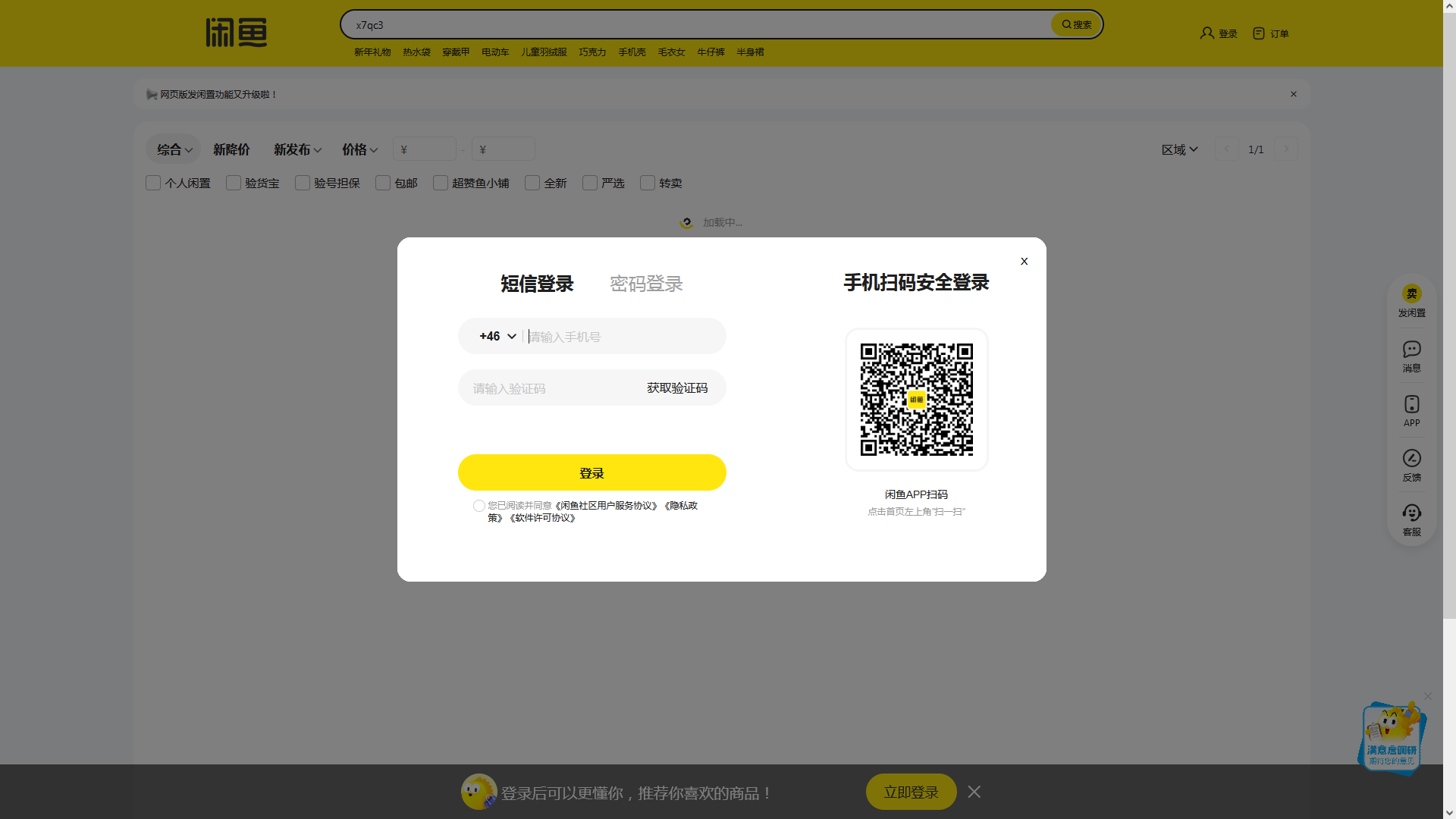This screenshot has width=1456, height=819.
Task: Click the 立即登录 button in bottom banner
Action: click(911, 792)
